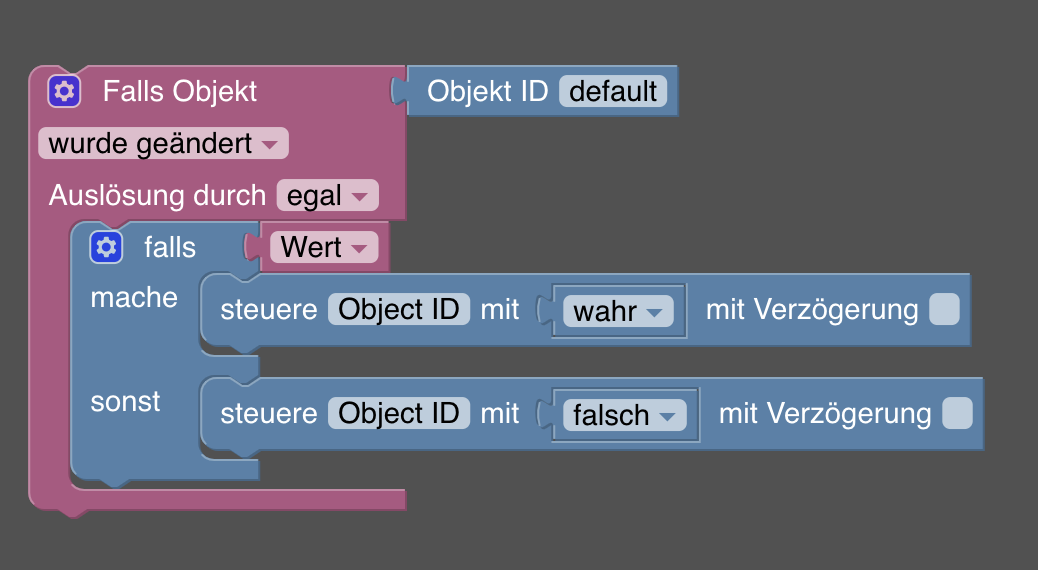Click 'steuere' label of first control block
The height and width of the screenshot is (570, 1038).
[269, 310]
